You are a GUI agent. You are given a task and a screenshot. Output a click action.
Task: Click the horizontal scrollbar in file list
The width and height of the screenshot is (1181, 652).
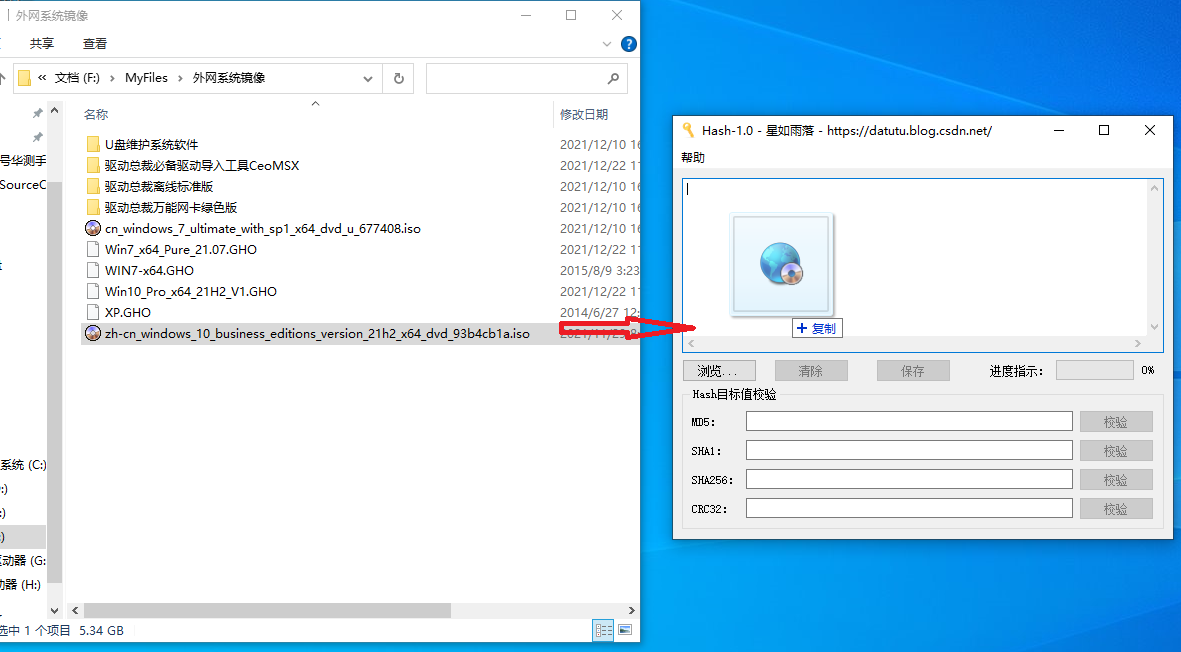pyautogui.click(x=267, y=610)
